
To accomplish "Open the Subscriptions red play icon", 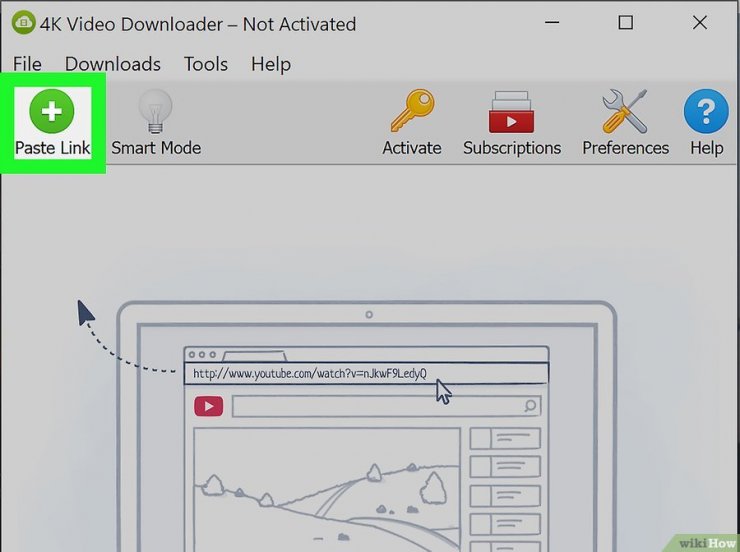I will pyautogui.click(x=511, y=112).
